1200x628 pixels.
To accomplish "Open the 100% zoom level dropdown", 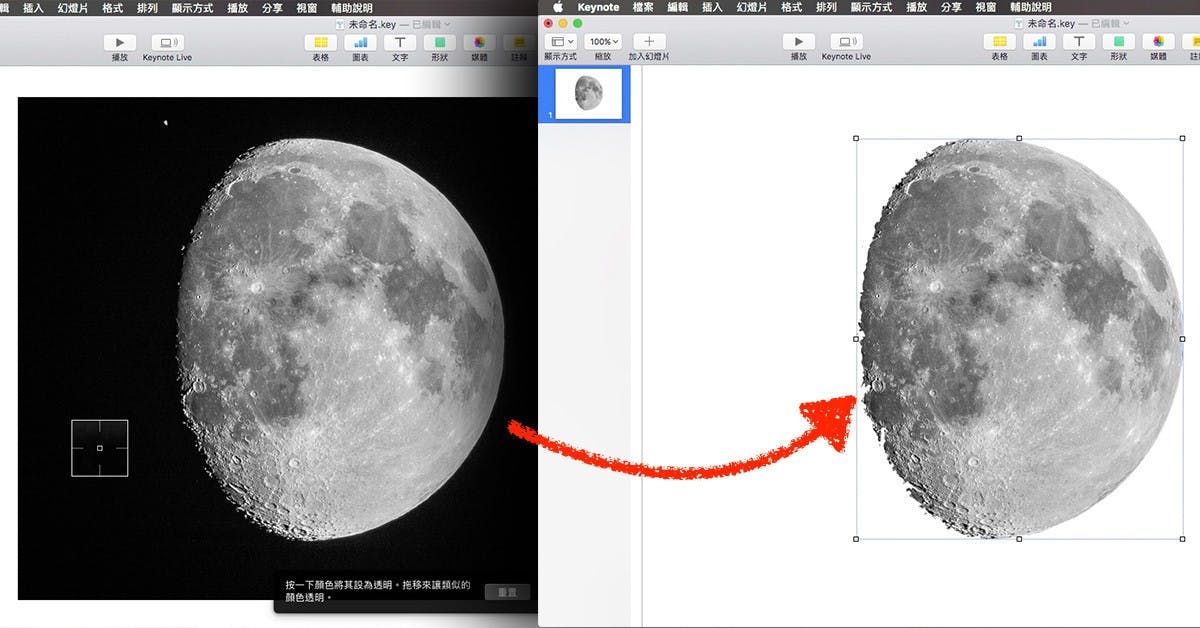I will coord(602,42).
